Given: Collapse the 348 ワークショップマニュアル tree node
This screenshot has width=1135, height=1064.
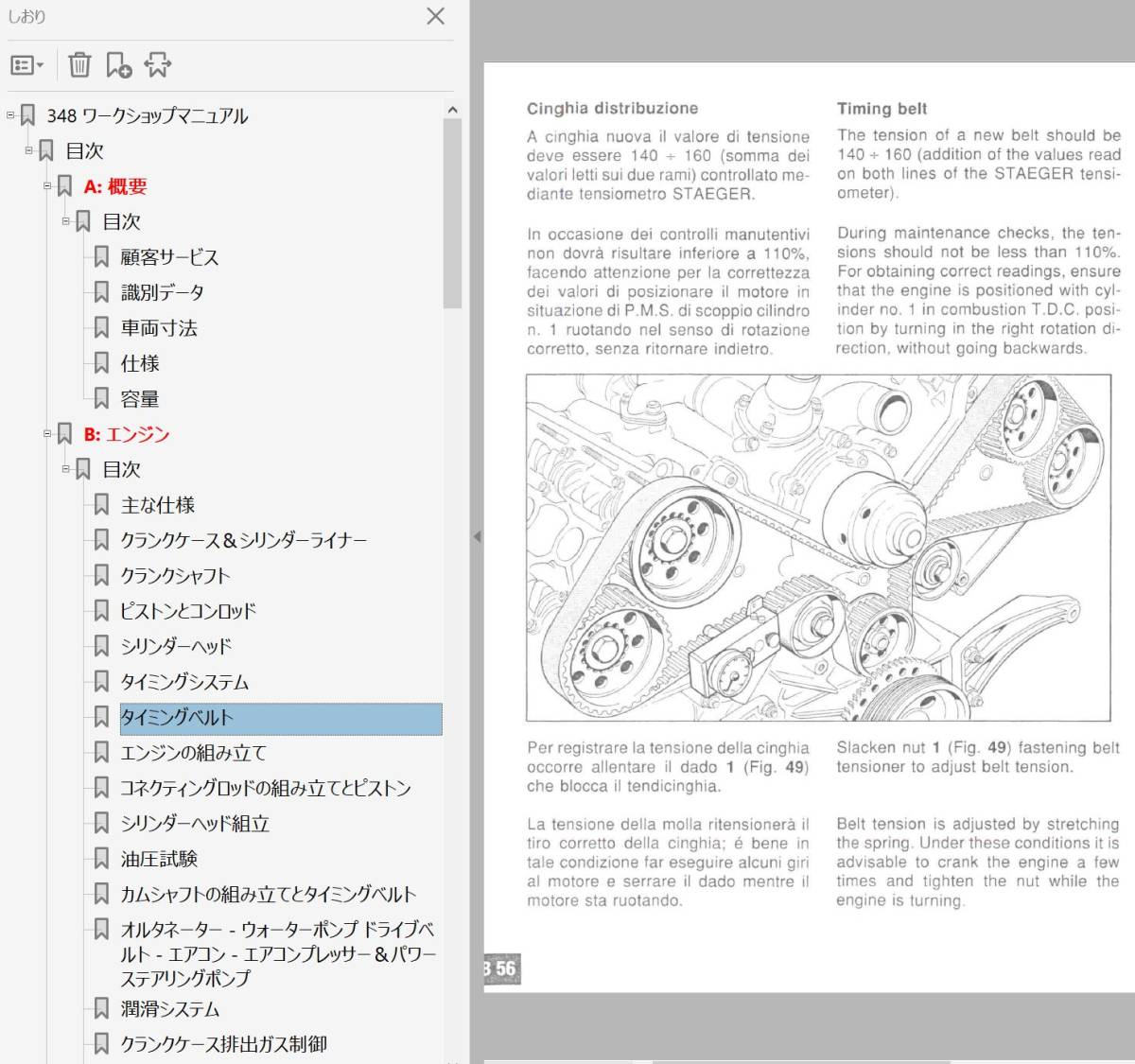Looking at the screenshot, I should (10, 115).
